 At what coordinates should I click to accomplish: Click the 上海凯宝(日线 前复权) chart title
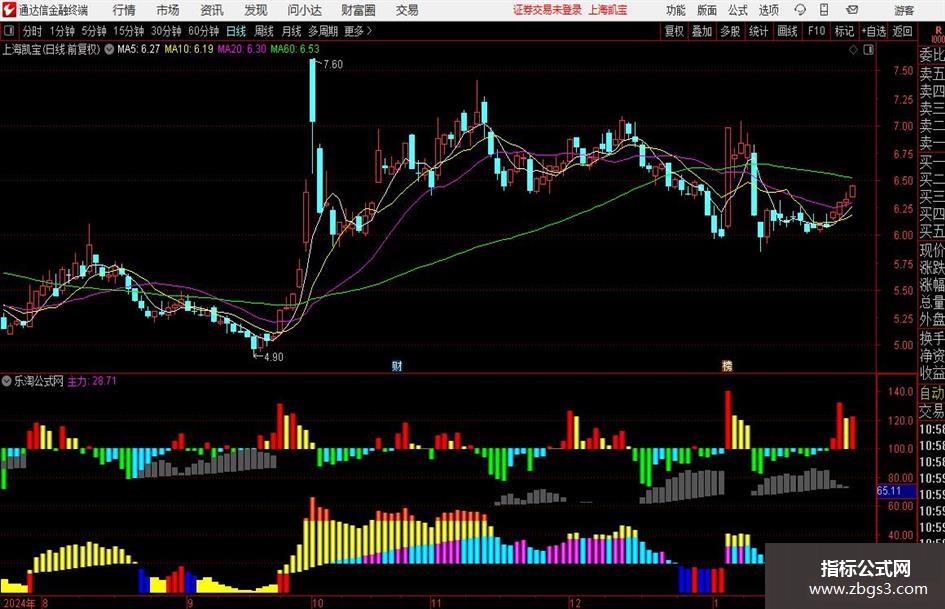coord(51,50)
